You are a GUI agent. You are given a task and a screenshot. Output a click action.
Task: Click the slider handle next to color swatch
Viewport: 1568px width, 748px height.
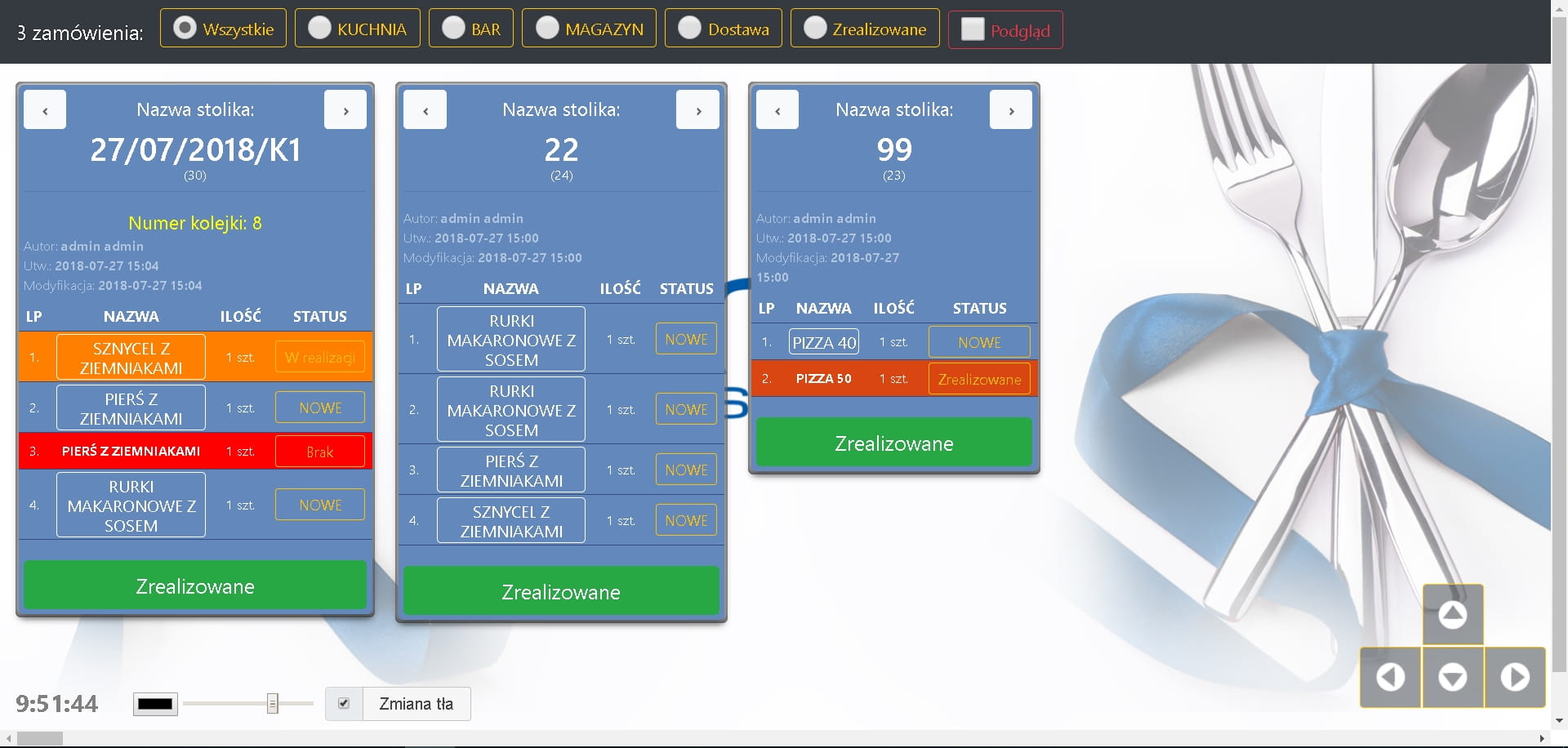coord(273,703)
